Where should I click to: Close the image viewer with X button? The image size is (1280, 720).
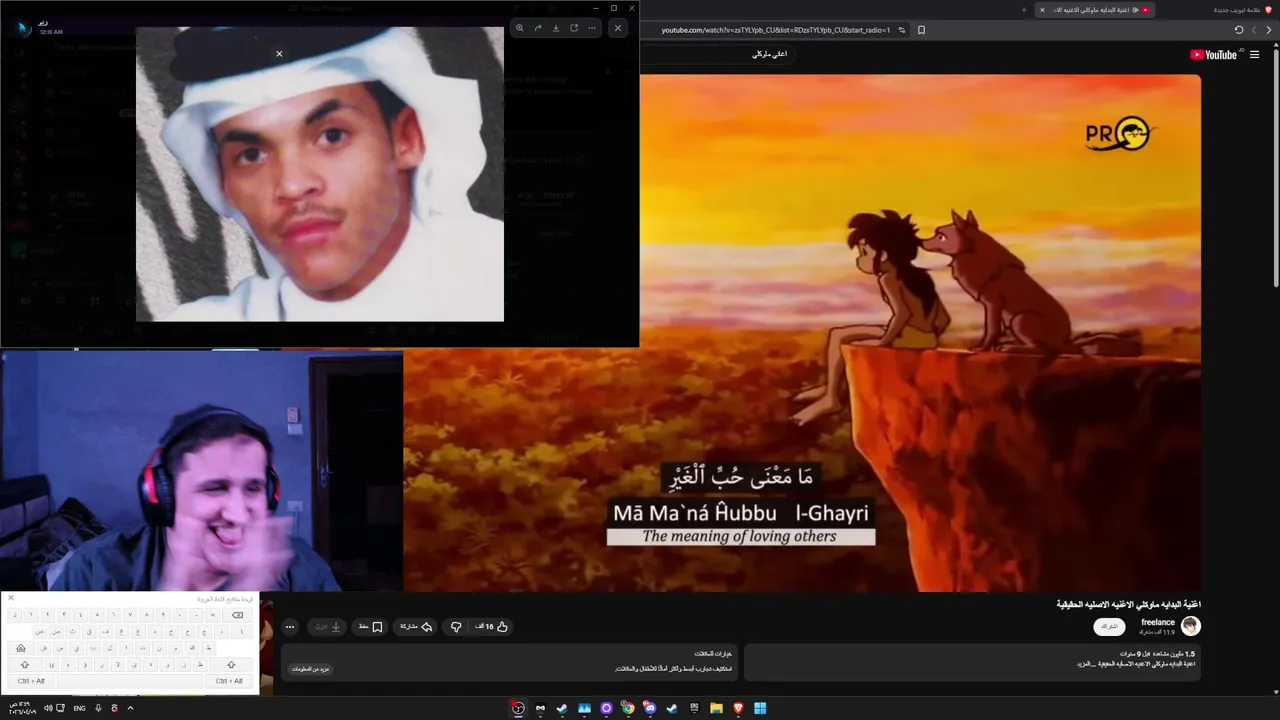coord(618,28)
